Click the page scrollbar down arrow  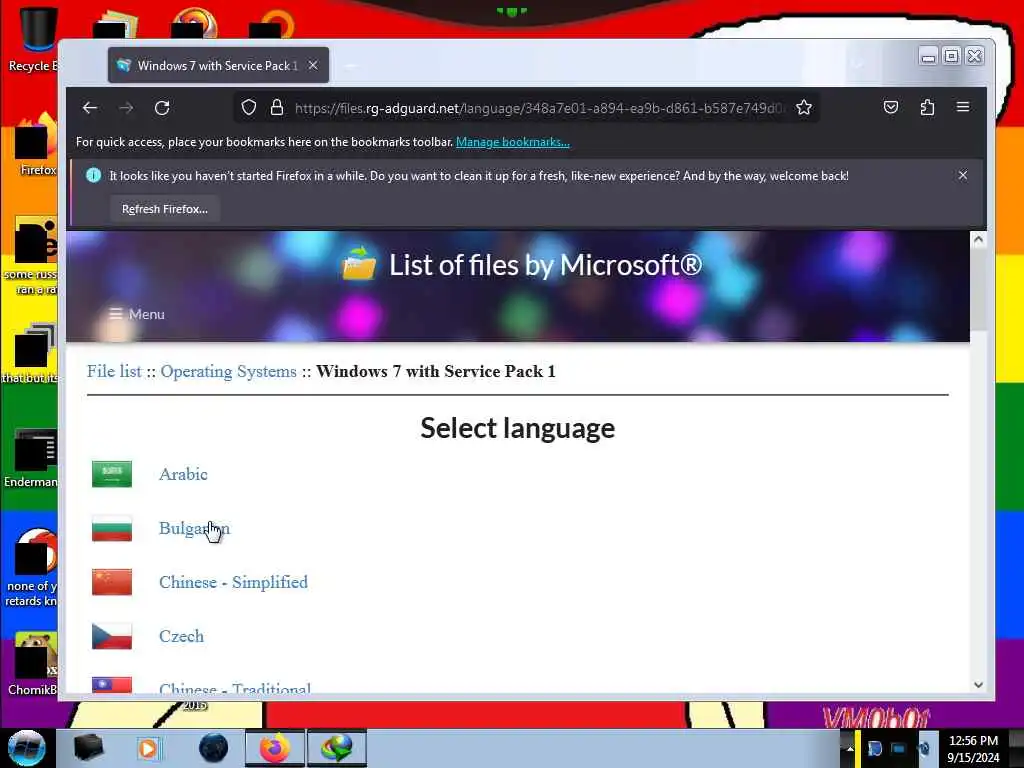(978, 685)
